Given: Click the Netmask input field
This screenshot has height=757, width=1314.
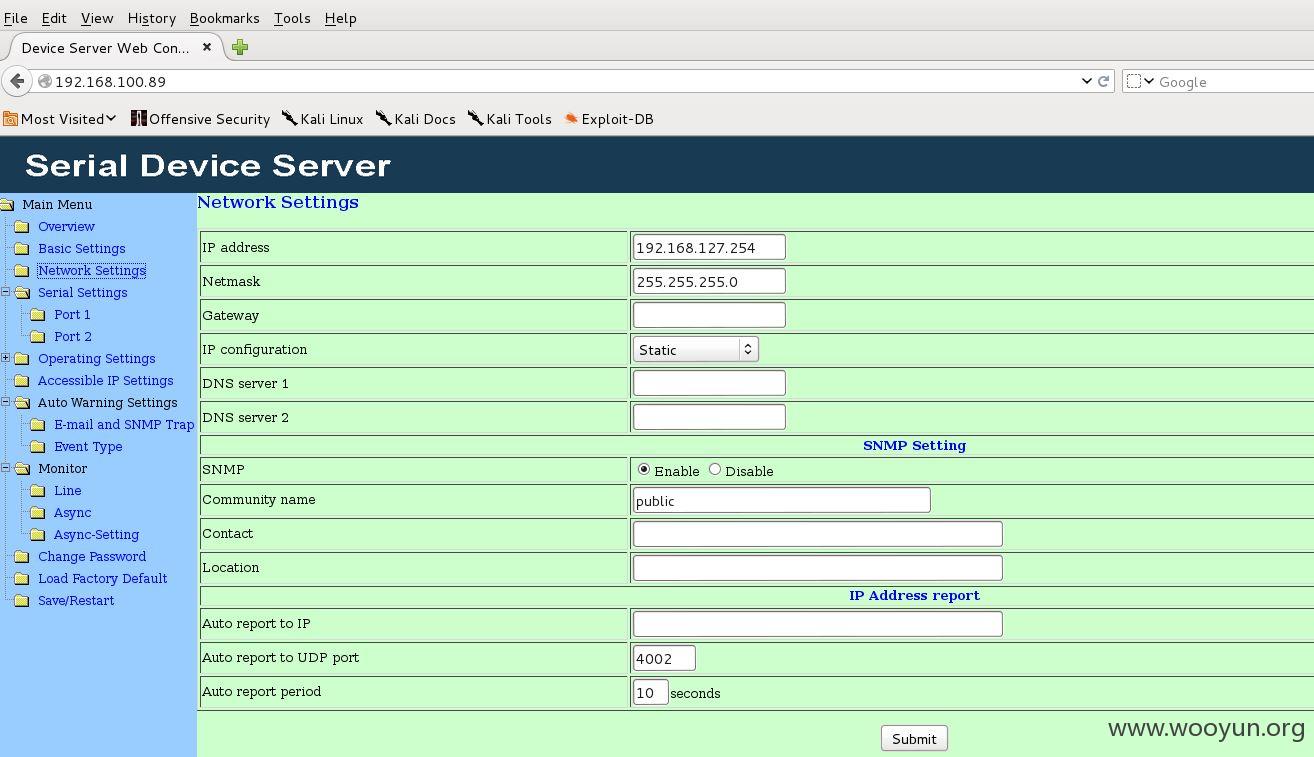Looking at the screenshot, I should [x=709, y=281].
